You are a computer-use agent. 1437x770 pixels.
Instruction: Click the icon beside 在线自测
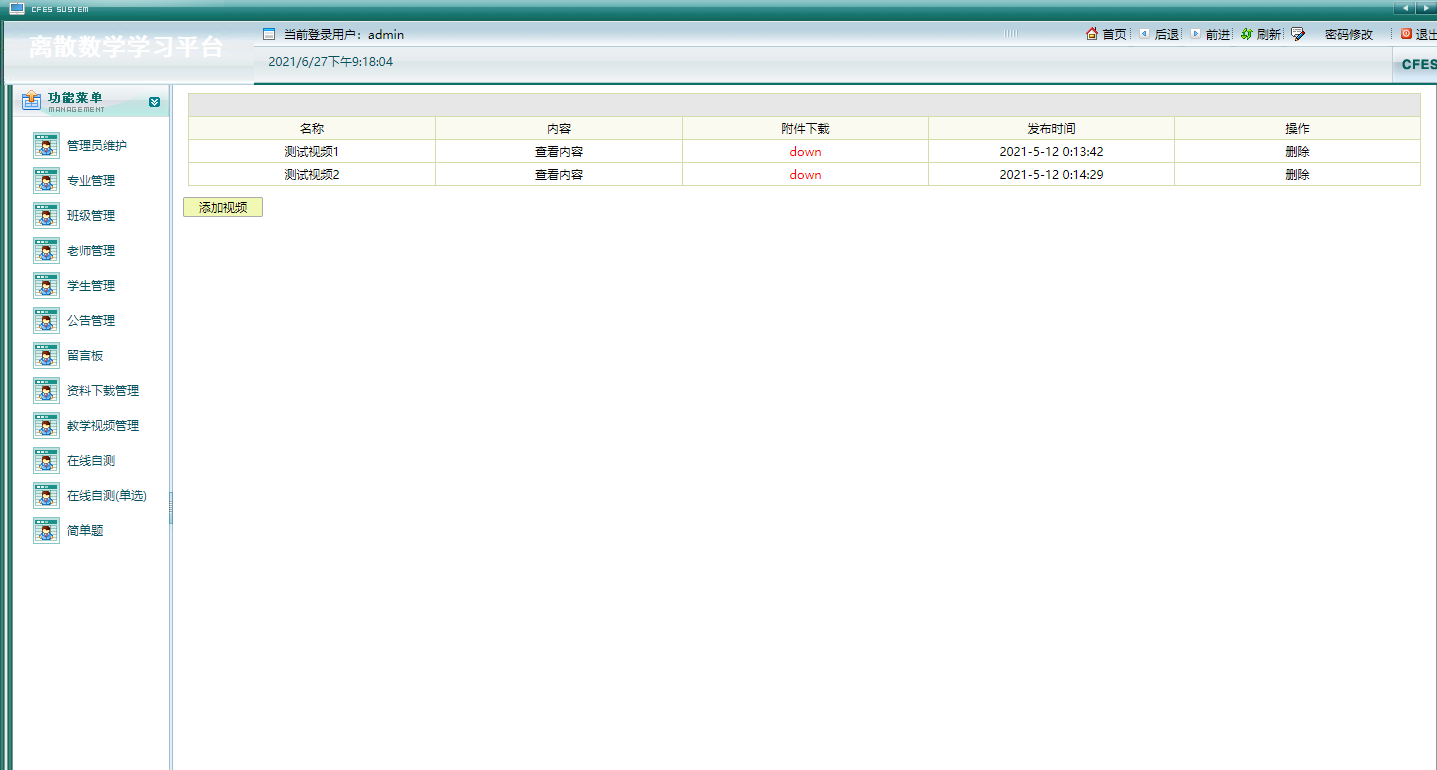click(46, 461)
